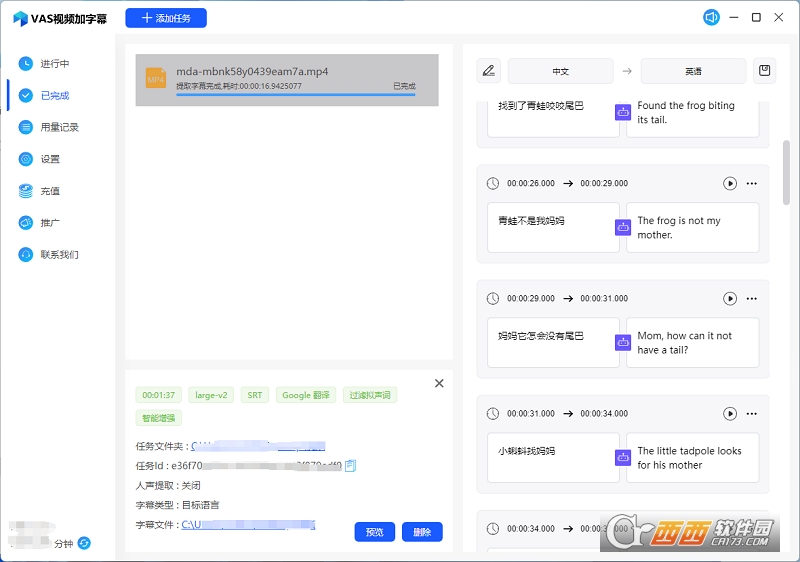
Task: Click the 过滤拟声词 tag
Action: [x=370, y=395]
